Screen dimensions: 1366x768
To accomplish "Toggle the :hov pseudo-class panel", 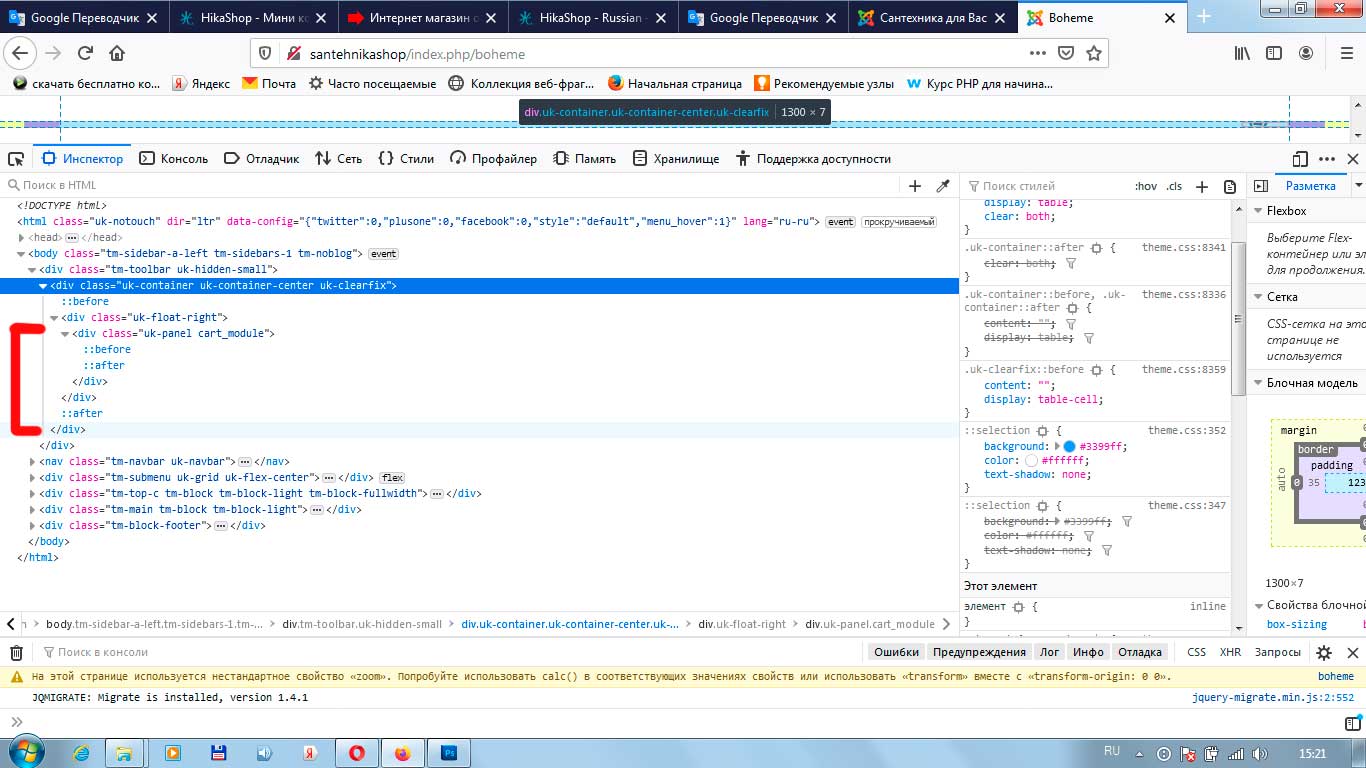I will click(1146, 186).
